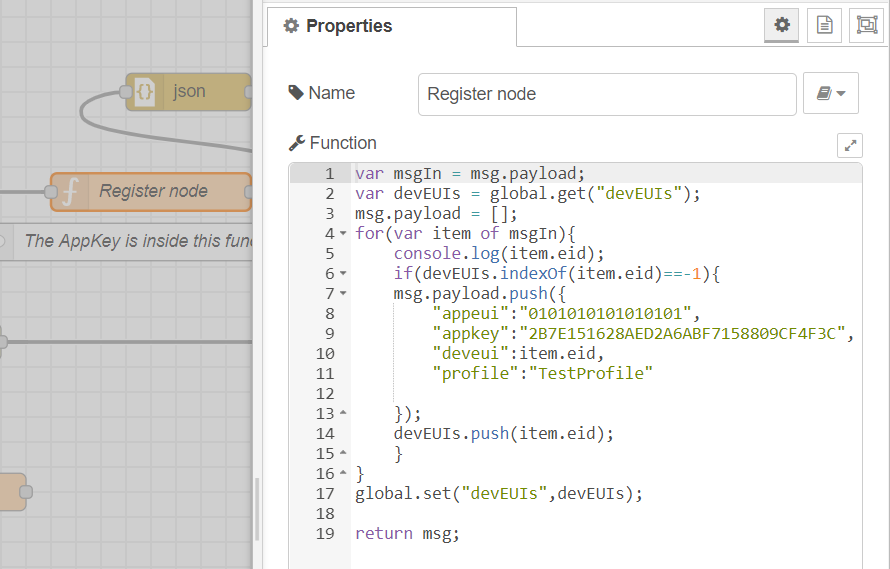This screenshot has width=890, height=569.
Task: Click the msg.payload = [] line
Action: click(436, 214)
